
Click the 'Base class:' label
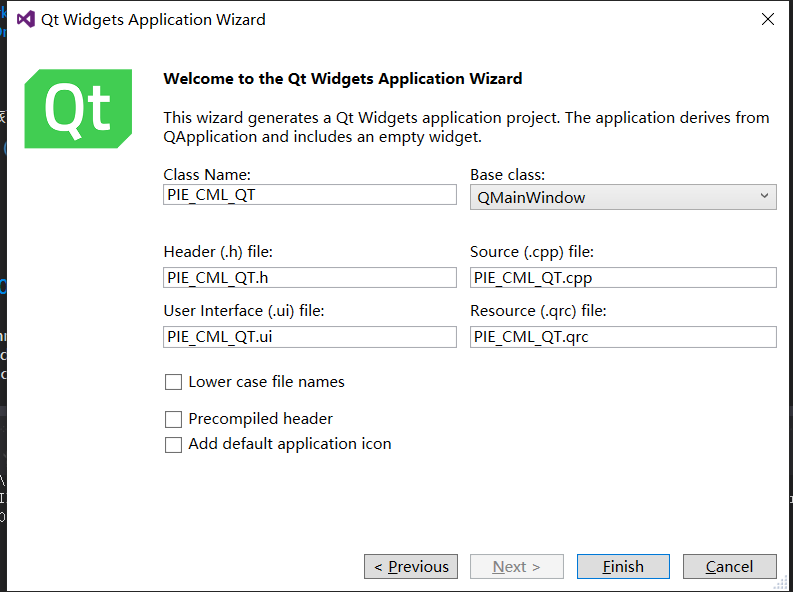click(x=508, y=174)
